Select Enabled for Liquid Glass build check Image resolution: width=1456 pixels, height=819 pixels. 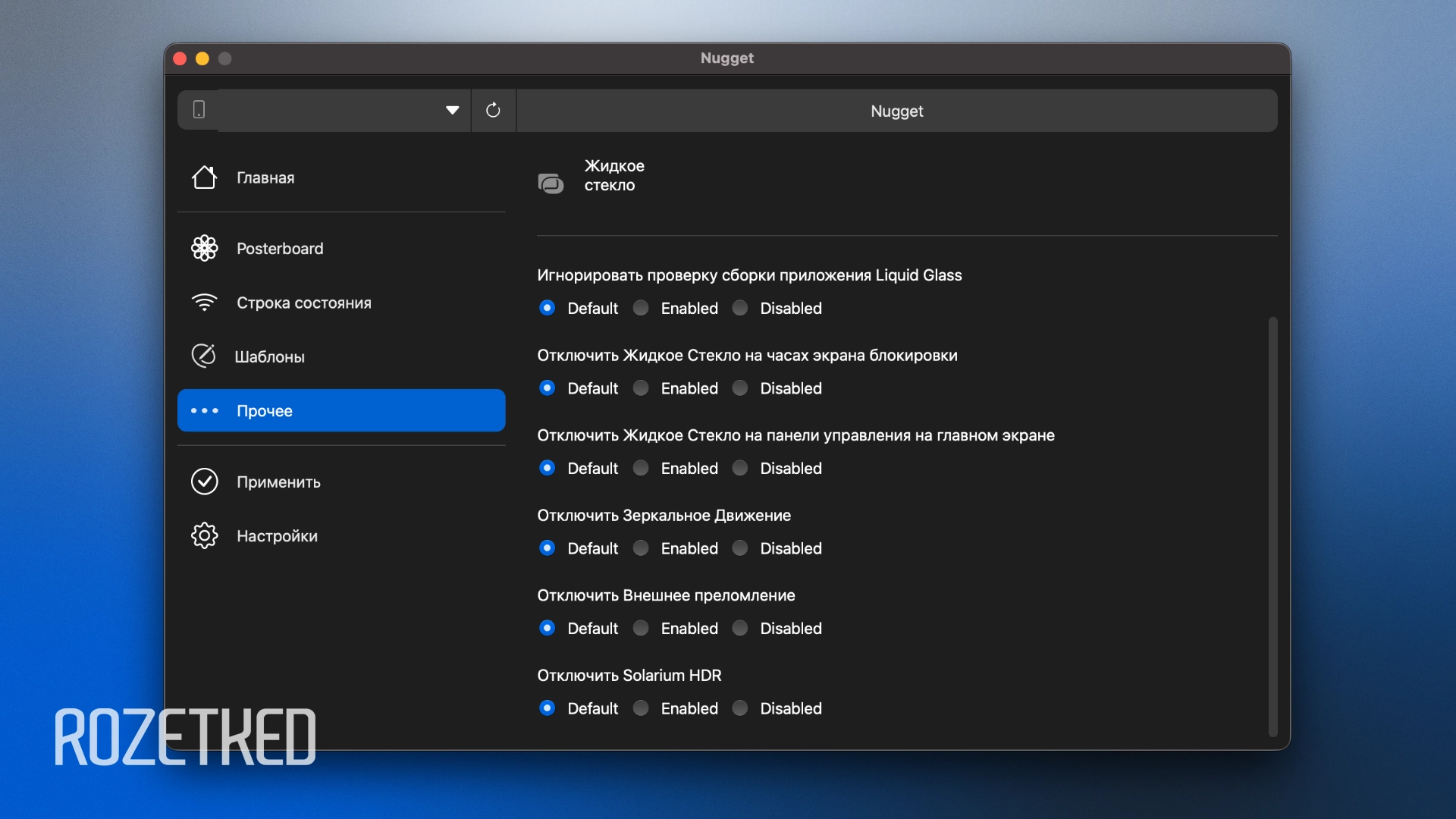[642, 308]
